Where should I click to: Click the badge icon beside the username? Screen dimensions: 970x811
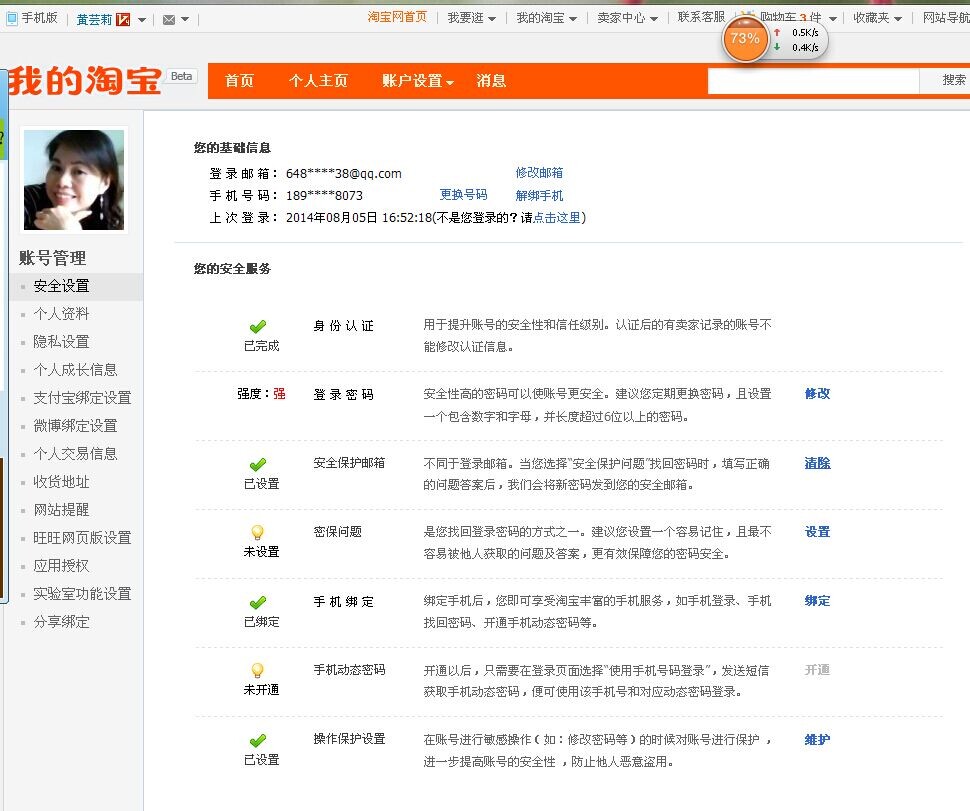123,20
